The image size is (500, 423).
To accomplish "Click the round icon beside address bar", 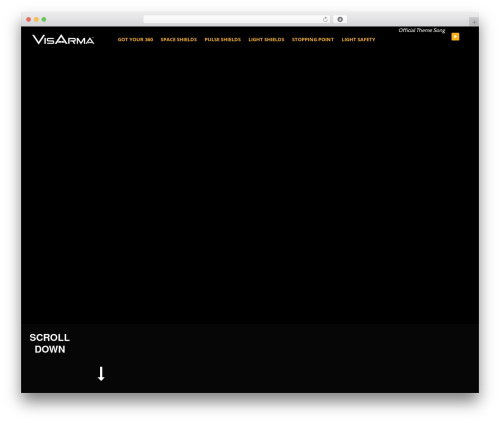I will (x=340, y=19).
